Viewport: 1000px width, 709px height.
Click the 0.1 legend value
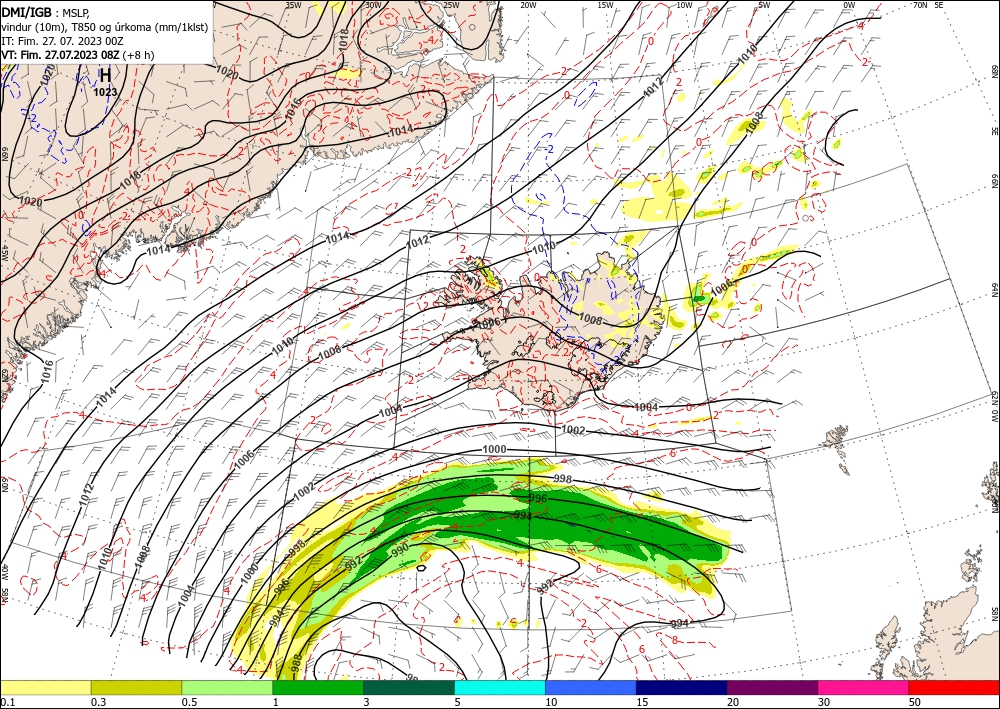tap(6, 702)
